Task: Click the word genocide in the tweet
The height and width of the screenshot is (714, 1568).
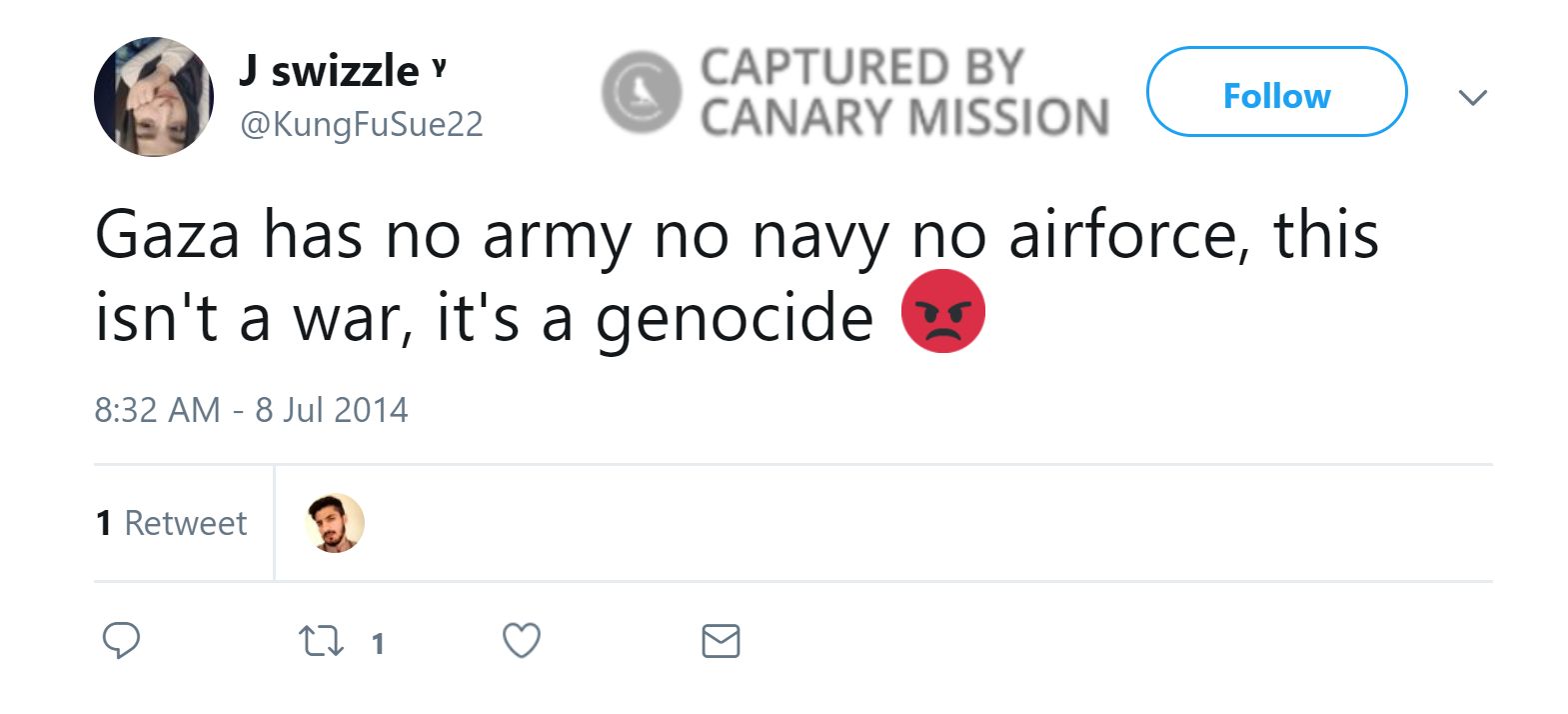Action: coord(735,320)
